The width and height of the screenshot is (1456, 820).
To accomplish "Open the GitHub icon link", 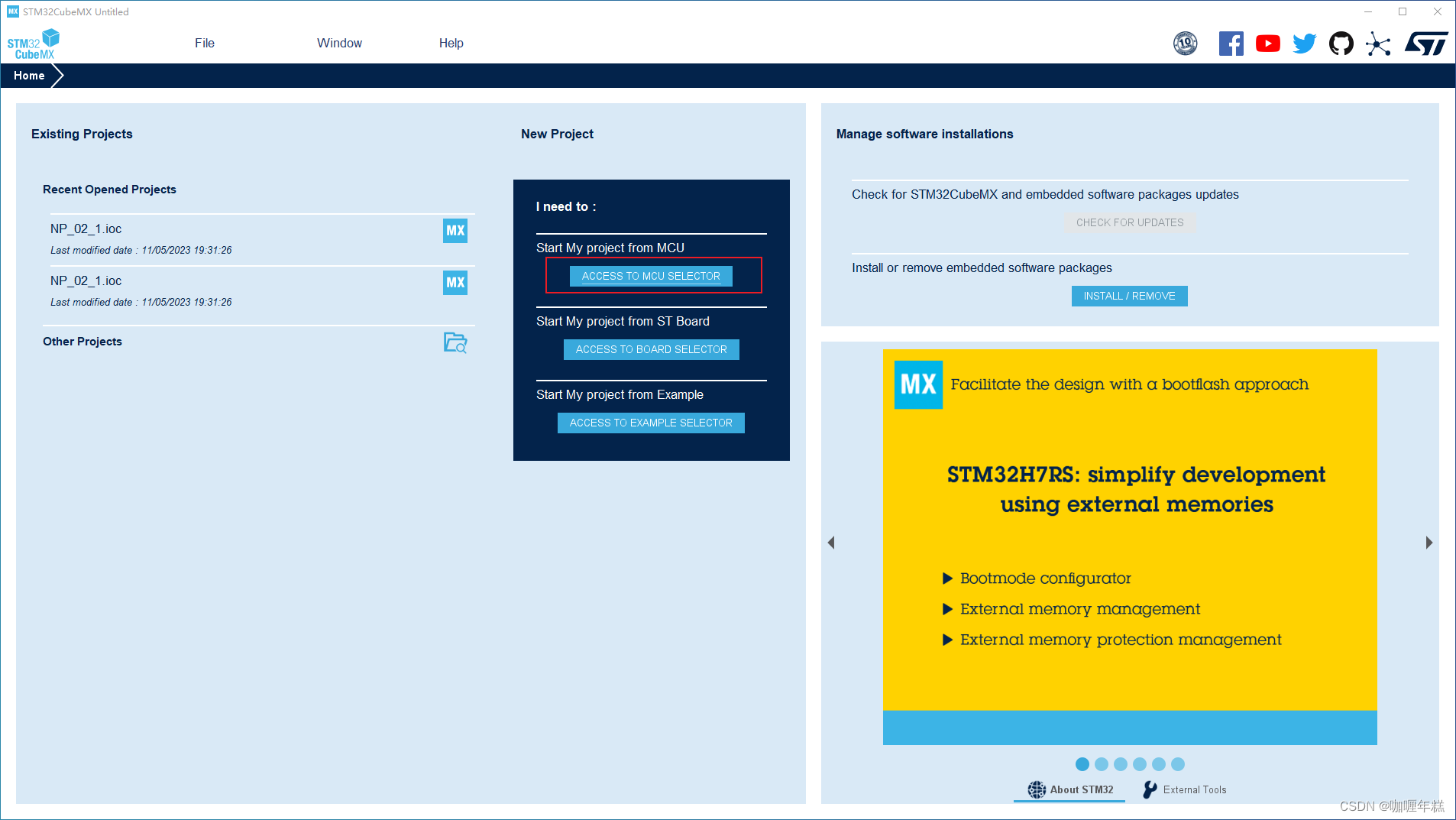I will pyautogui.click(x=1341, y=44).
